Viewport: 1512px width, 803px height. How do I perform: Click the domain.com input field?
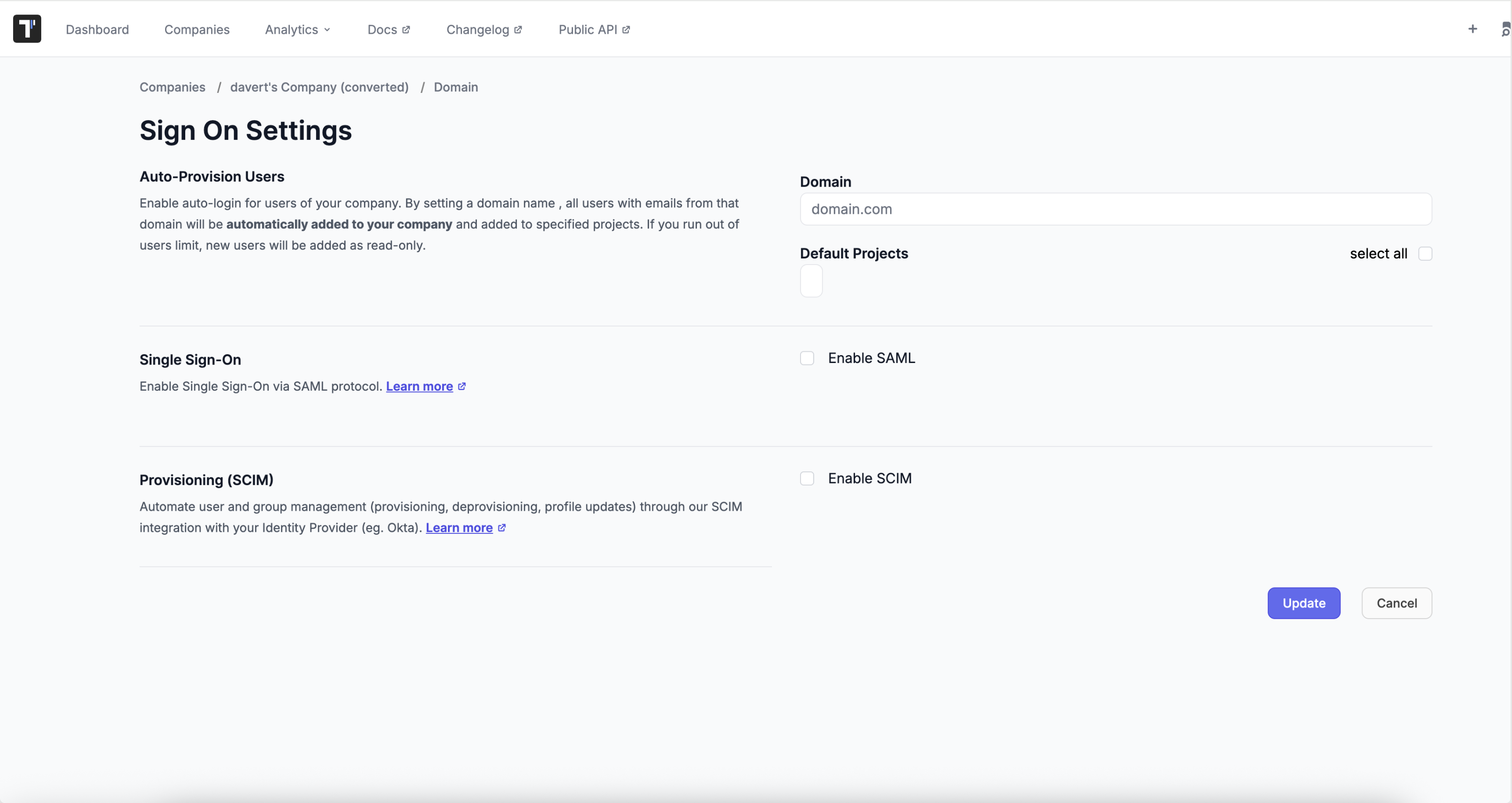pos(1116,209)
